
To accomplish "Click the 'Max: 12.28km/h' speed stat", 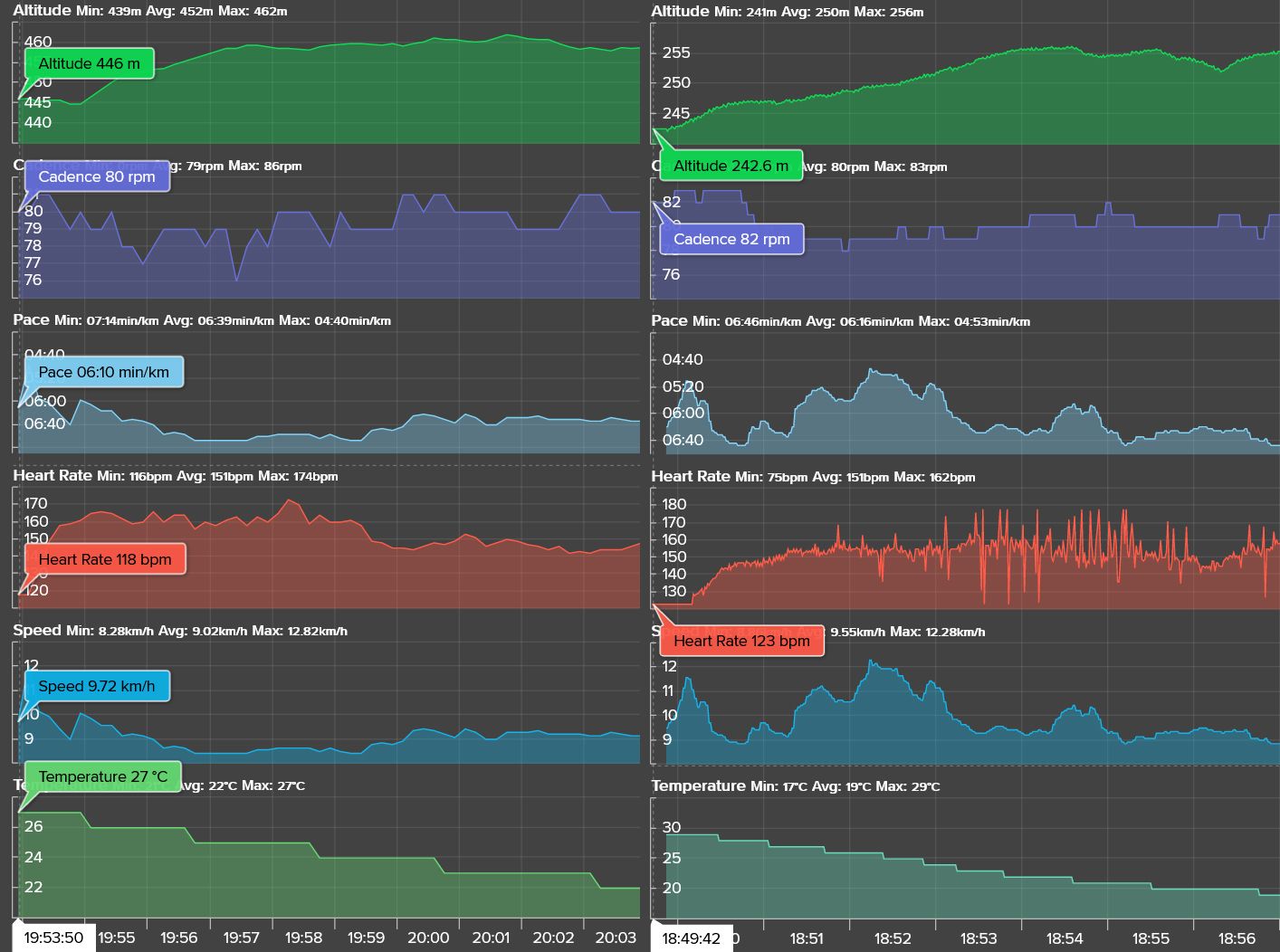I will pyautogui.click(x=938, y=632).
